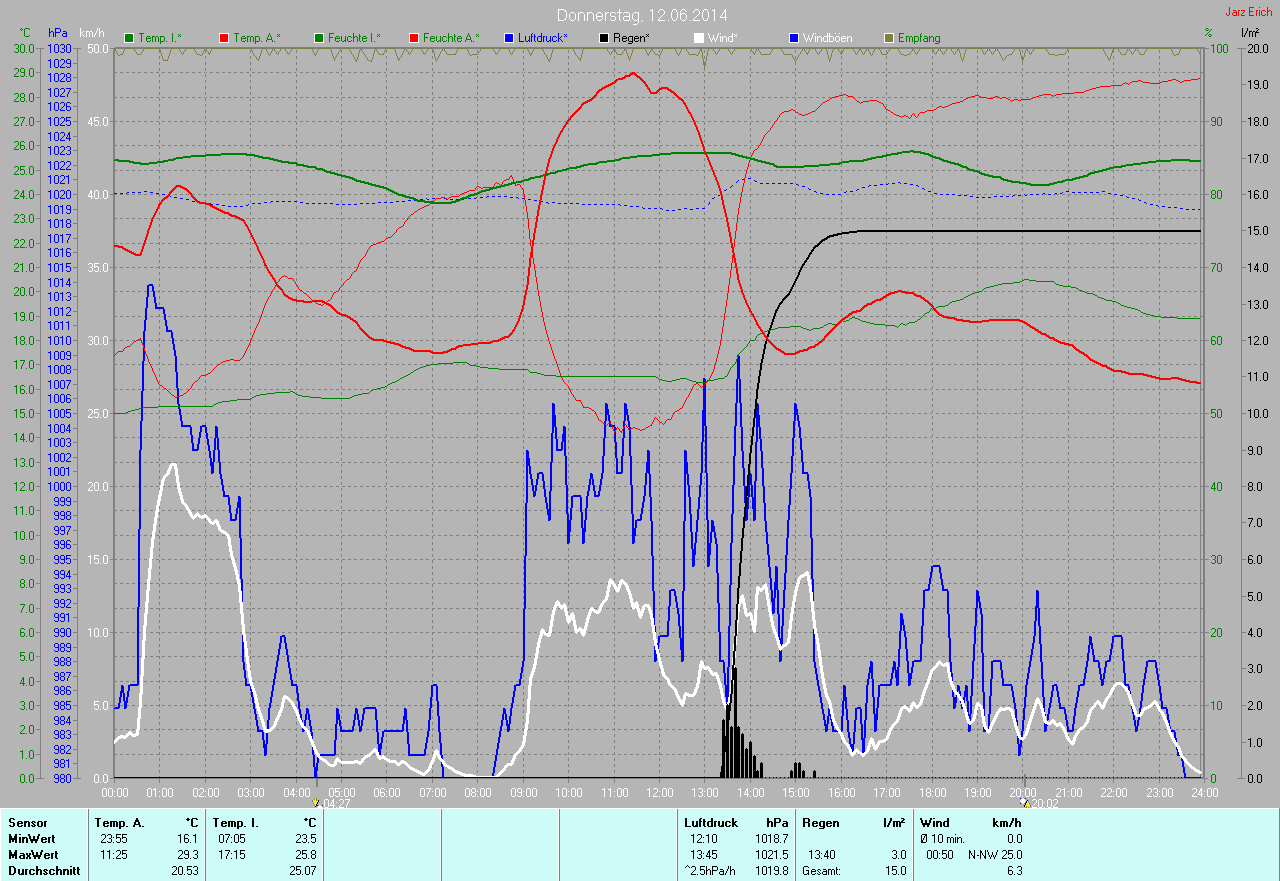Click the "13:40" rain maximum time
The height and width of the screenshot is (881, 1280).
822,855
